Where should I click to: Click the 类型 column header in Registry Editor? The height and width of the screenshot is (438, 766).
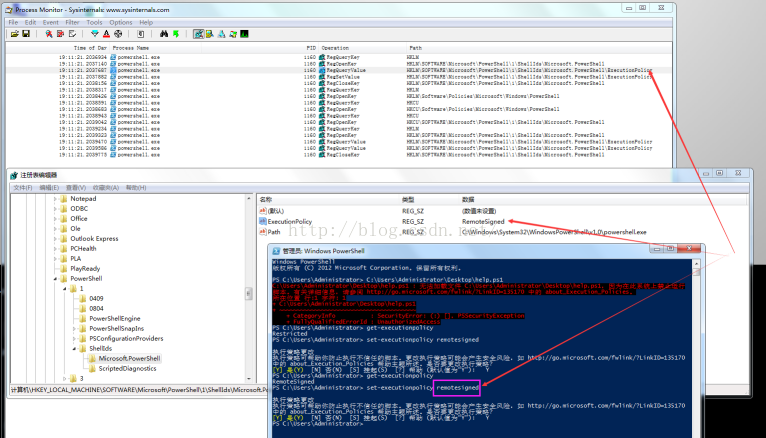pos(408,200)
